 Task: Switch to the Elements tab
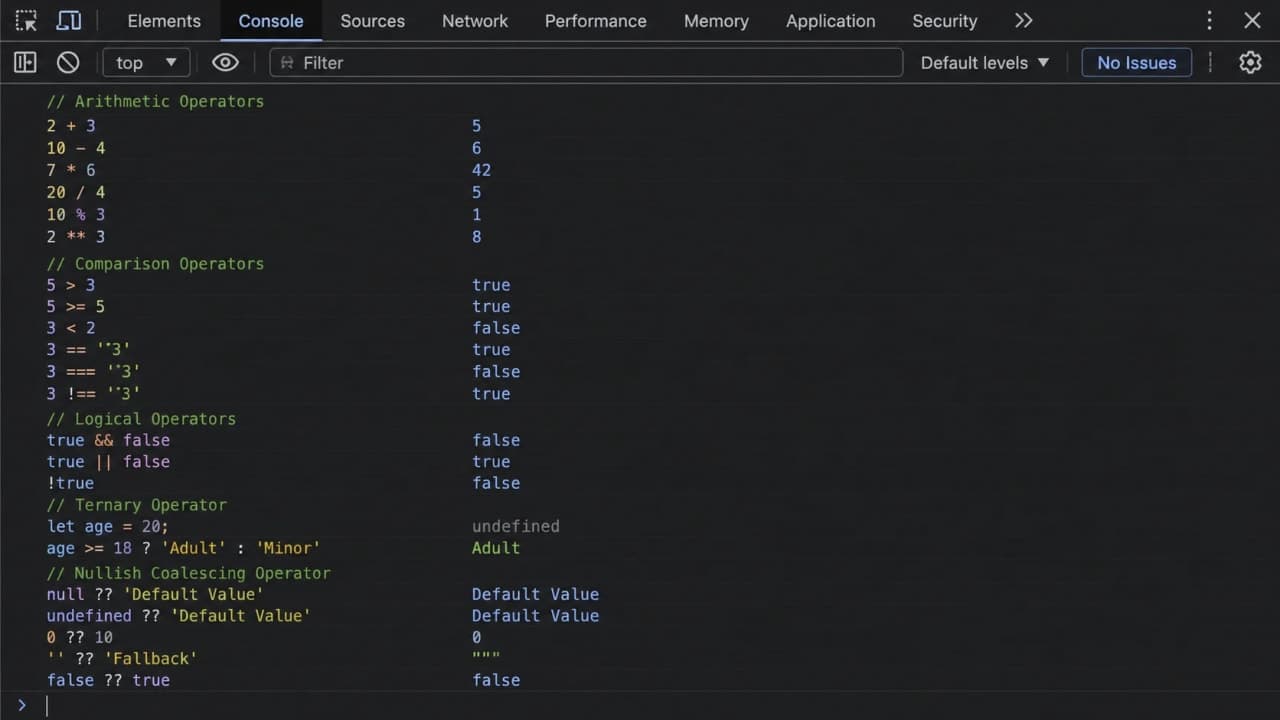pos(164,21)
